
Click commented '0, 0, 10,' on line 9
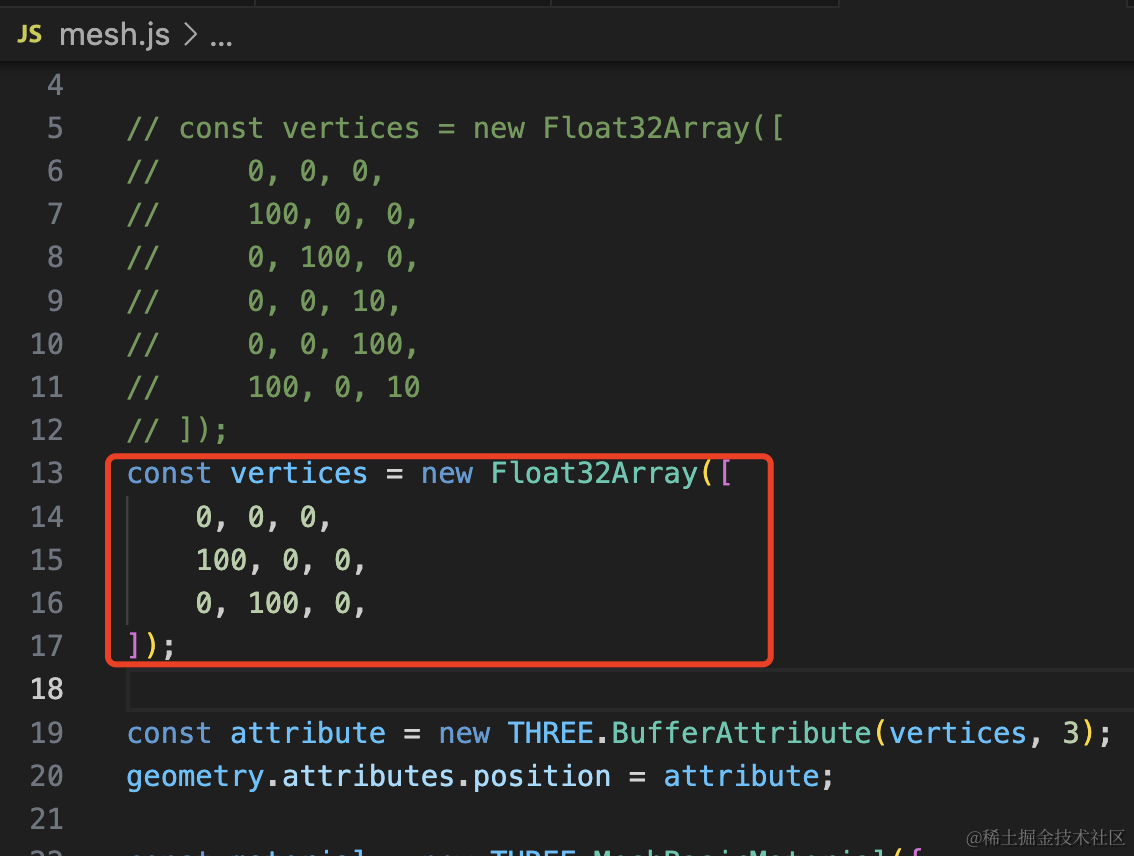(324, 301)
